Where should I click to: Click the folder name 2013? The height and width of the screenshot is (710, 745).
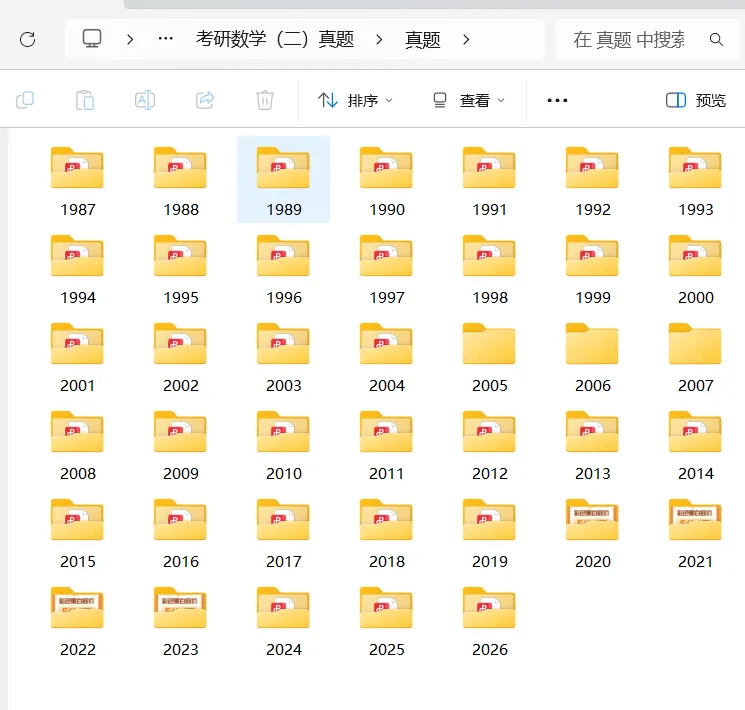592,473
